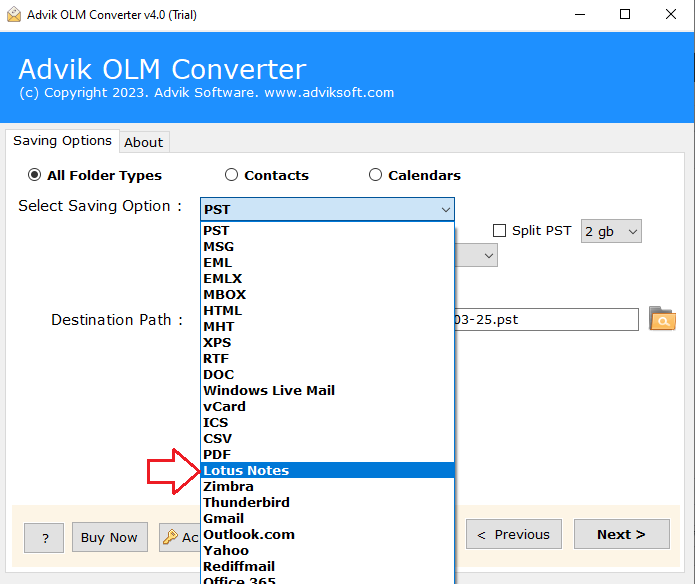This screenshot has height=584, width=695.
Task: Open help with the question mark button
Action: [44, 537]
